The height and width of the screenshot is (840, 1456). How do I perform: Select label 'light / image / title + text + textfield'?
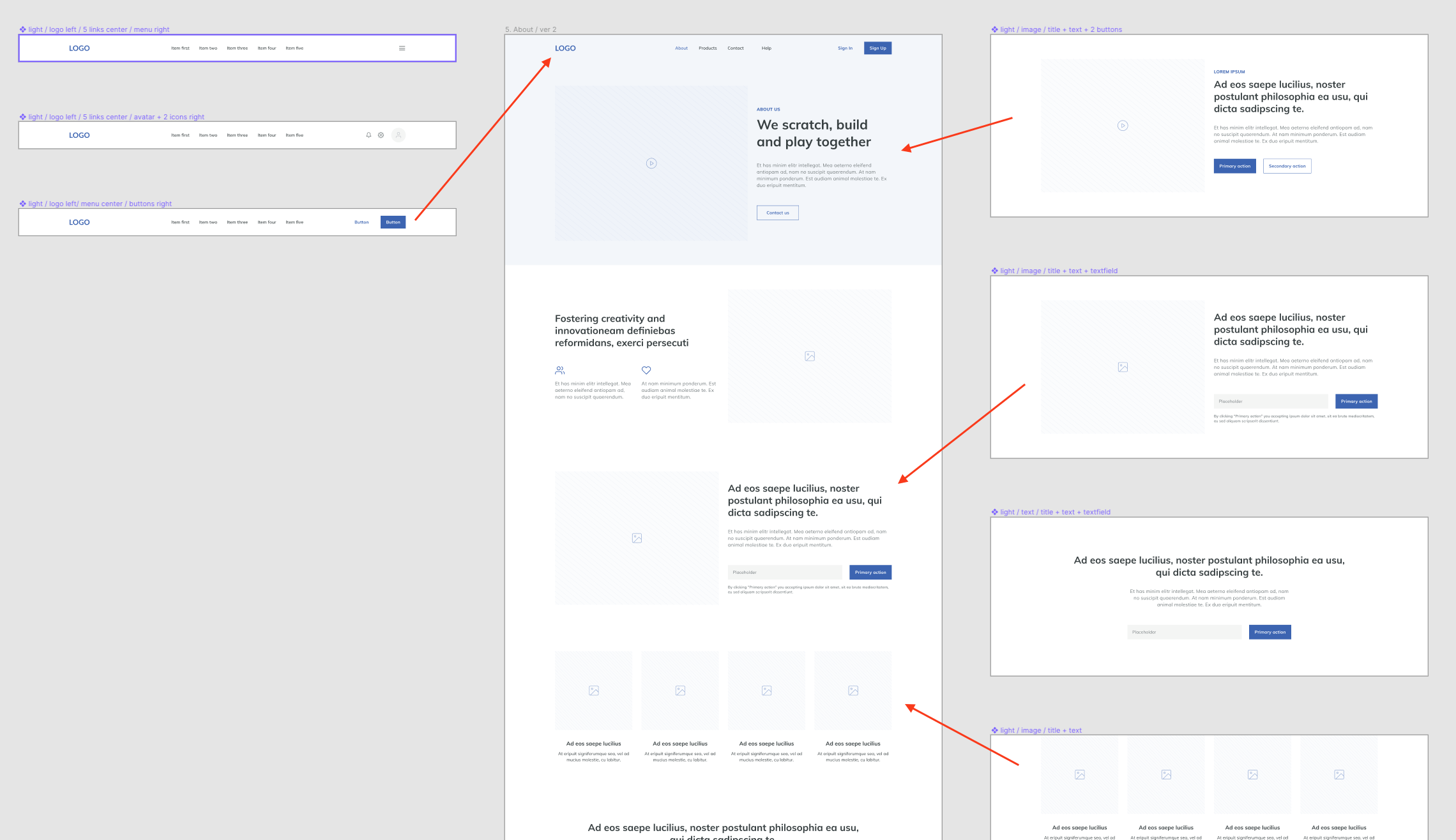click(1059, 271)
